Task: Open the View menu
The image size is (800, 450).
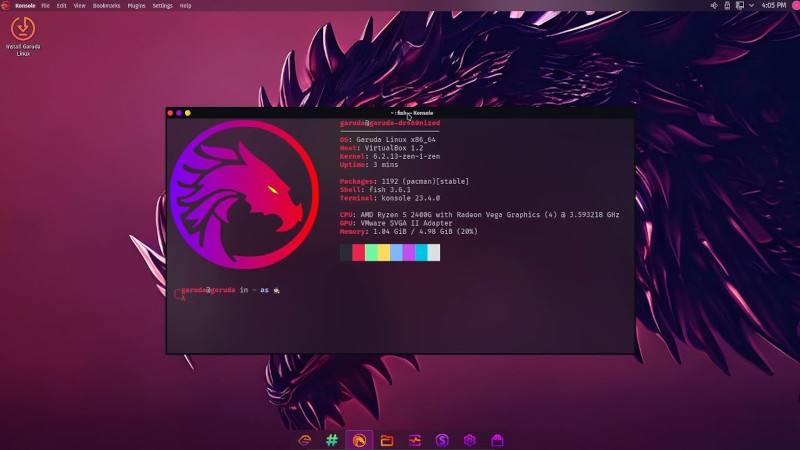Action: (x=80, y=6)
